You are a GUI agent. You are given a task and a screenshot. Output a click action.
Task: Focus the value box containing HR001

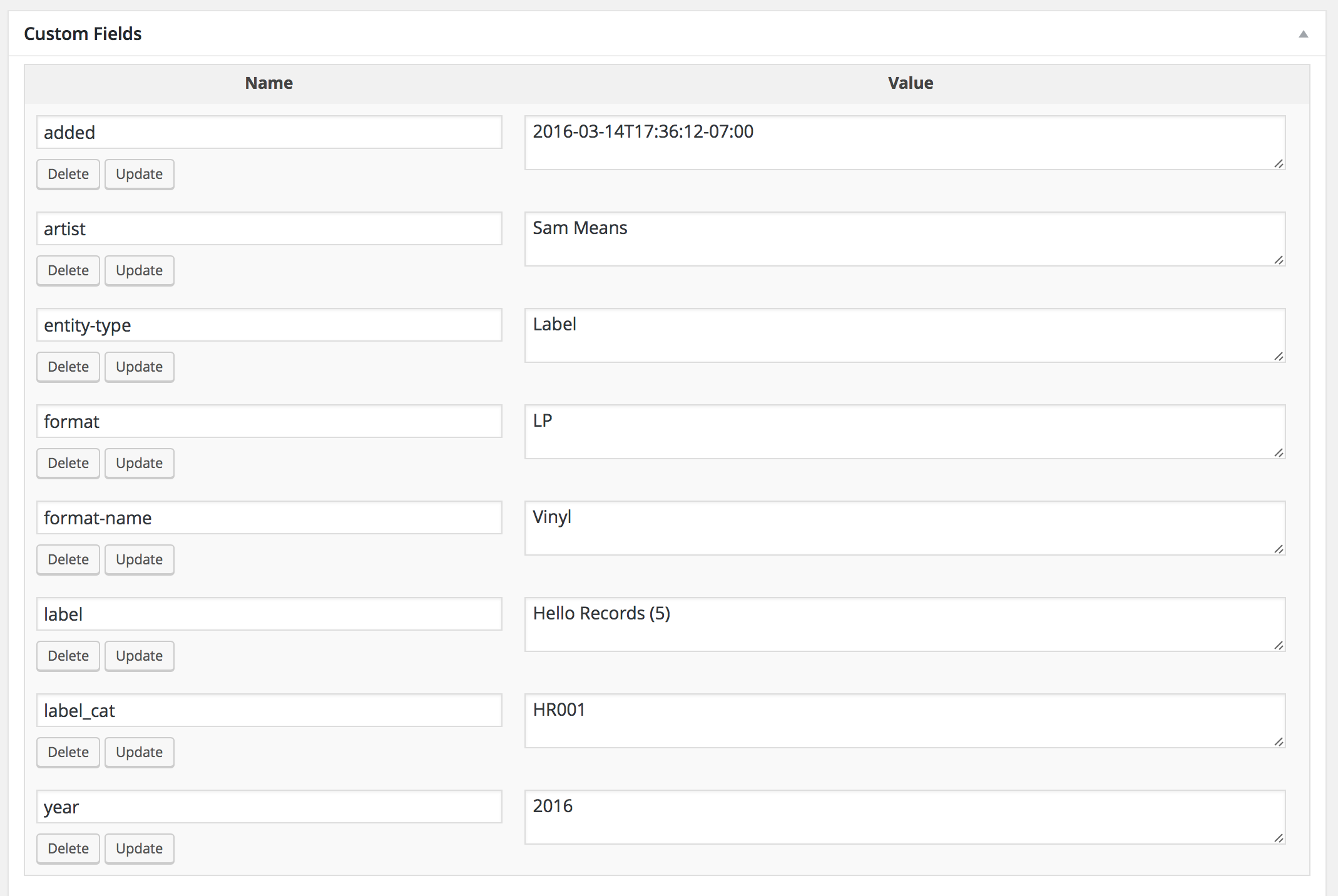coord(905,721)
